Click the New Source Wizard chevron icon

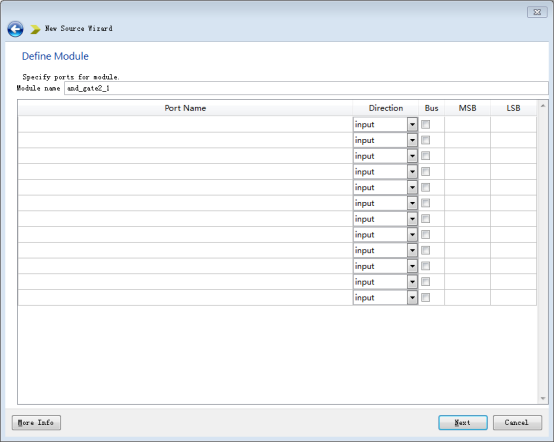(x=35, y=29)
